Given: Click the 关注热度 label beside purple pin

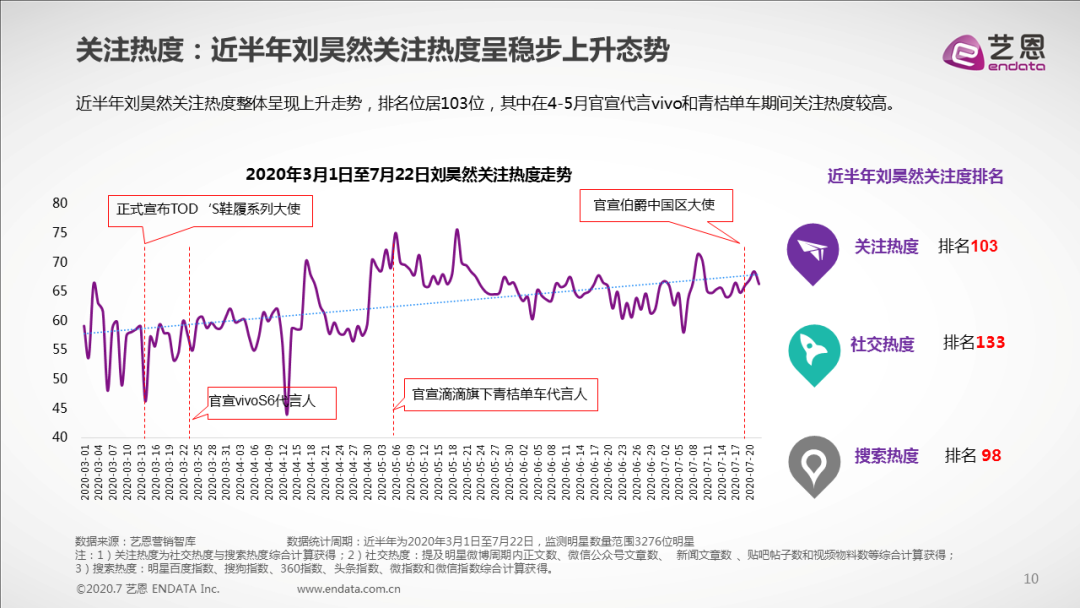Looking at the screenshot, I should (886, 247).
